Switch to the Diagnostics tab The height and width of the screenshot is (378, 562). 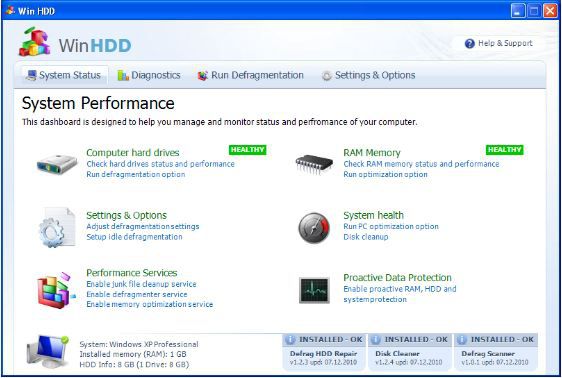(149, 75)
